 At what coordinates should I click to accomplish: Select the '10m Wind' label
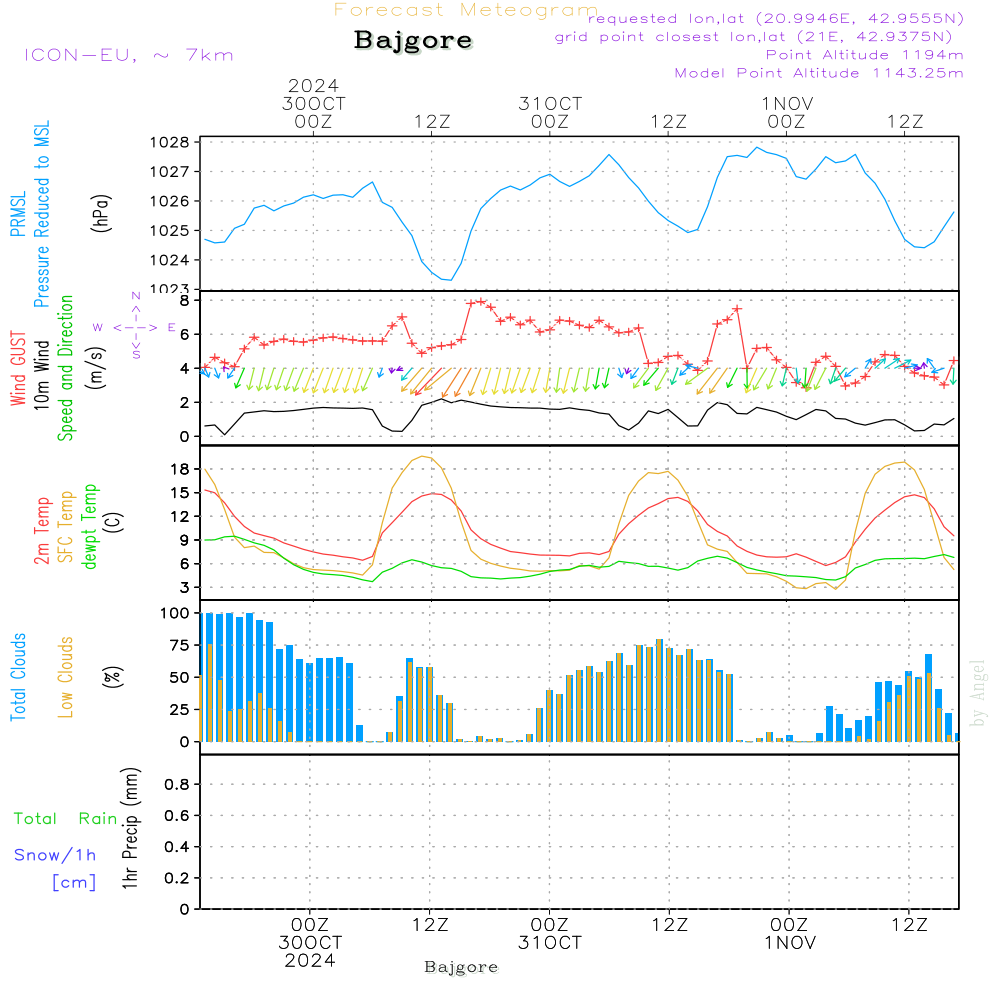click(41, 375)
